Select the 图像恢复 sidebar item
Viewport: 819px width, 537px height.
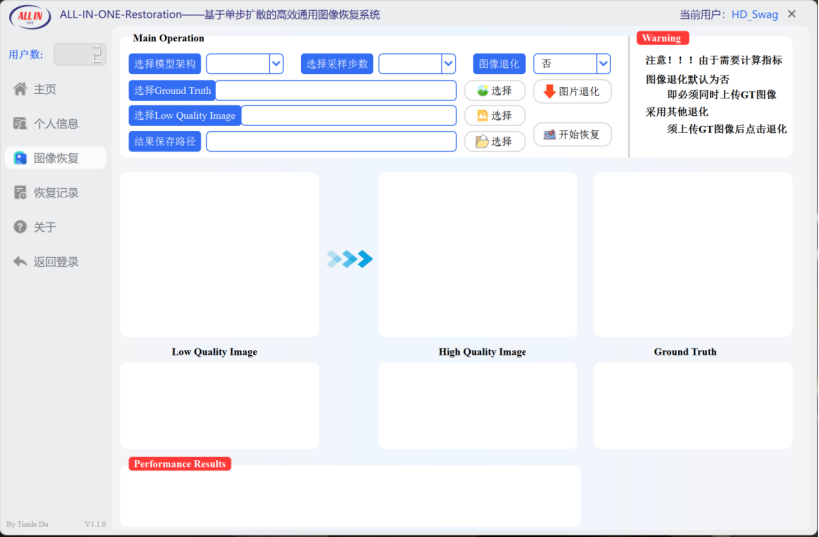pos(56,158)
